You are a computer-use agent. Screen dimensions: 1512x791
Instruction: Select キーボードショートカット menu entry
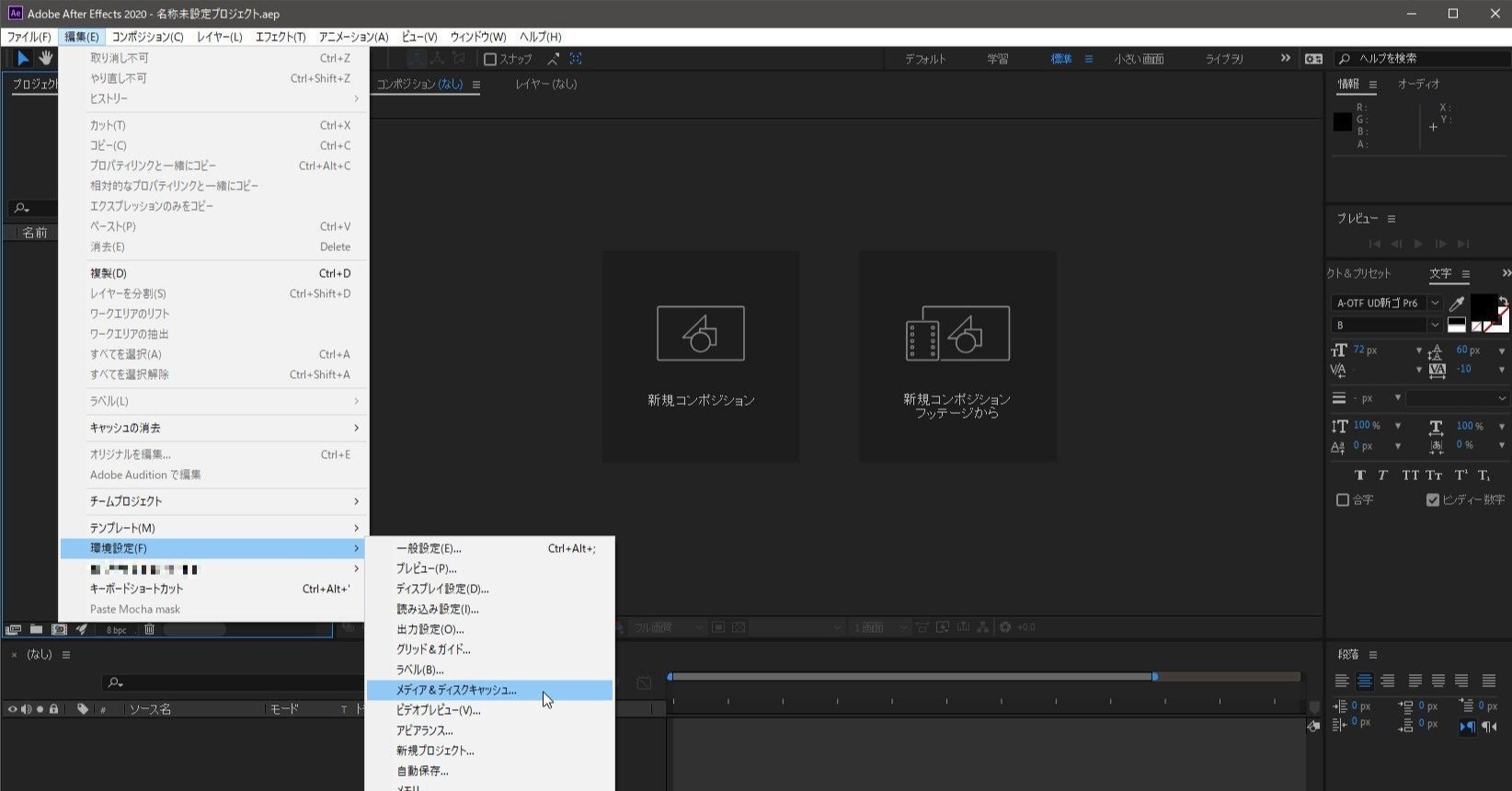[x=214, y=589]
